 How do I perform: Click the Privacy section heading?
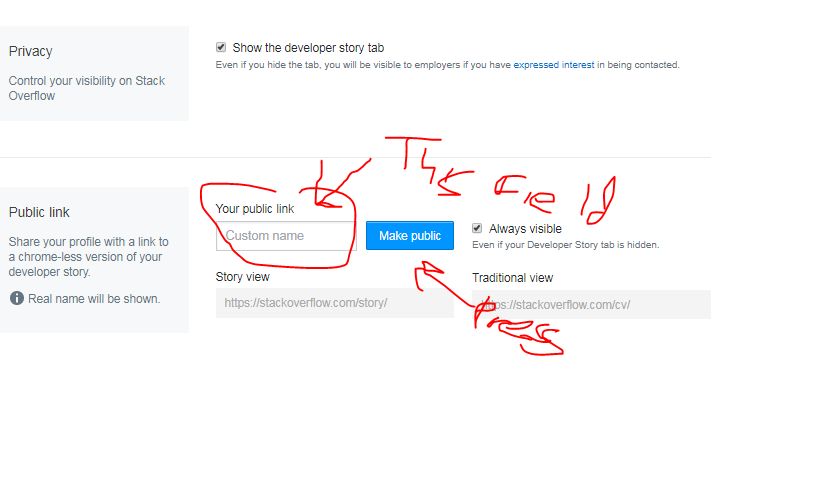[x=31, y=51]
